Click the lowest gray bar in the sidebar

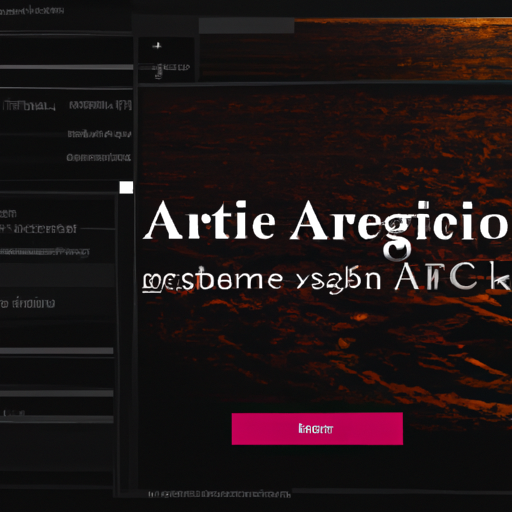pyautogui.click(x=57, y=419)
